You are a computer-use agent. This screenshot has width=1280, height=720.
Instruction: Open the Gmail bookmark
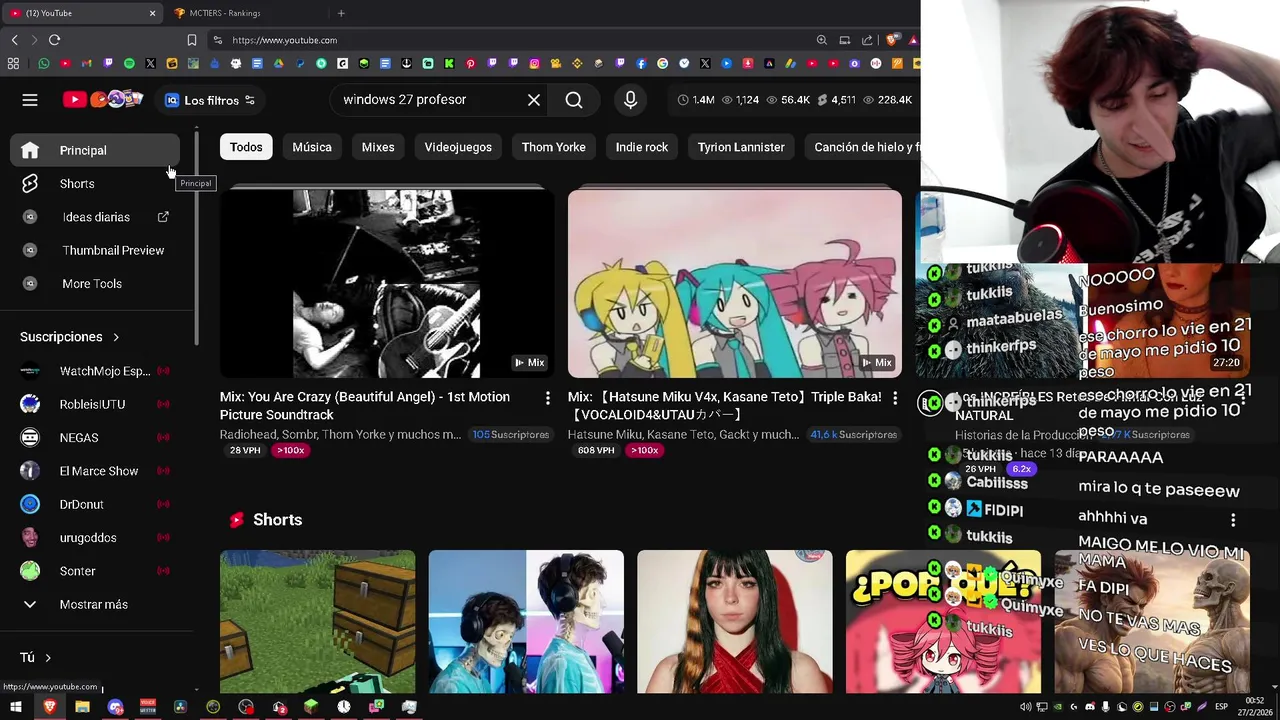[86, 63]
